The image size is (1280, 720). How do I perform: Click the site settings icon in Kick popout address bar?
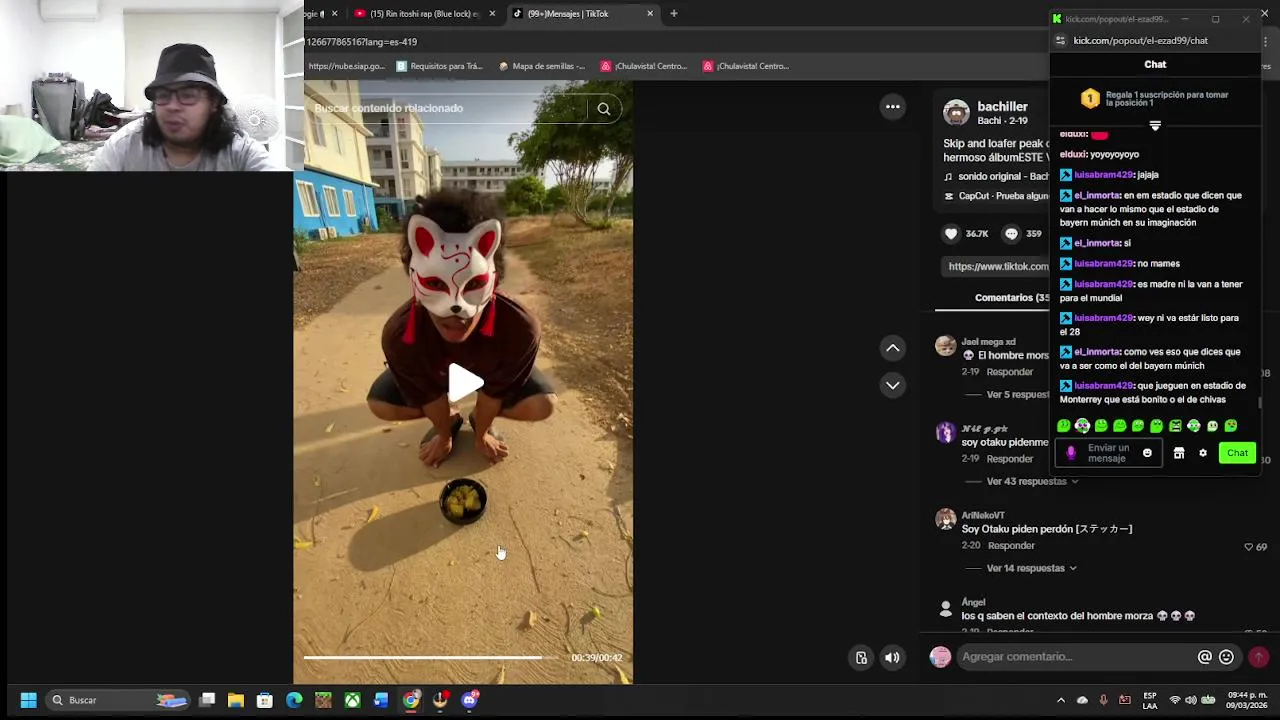[x=1061, y=41]
